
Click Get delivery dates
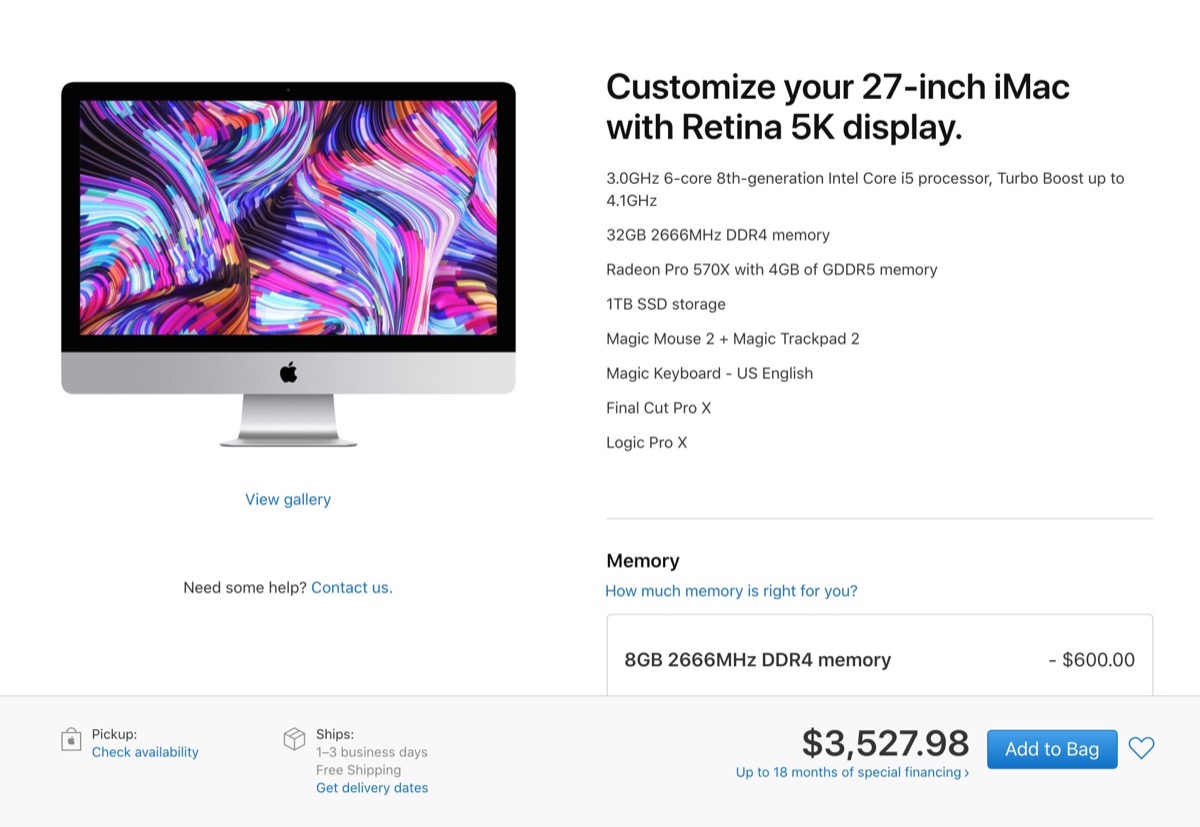click(372, 788)
